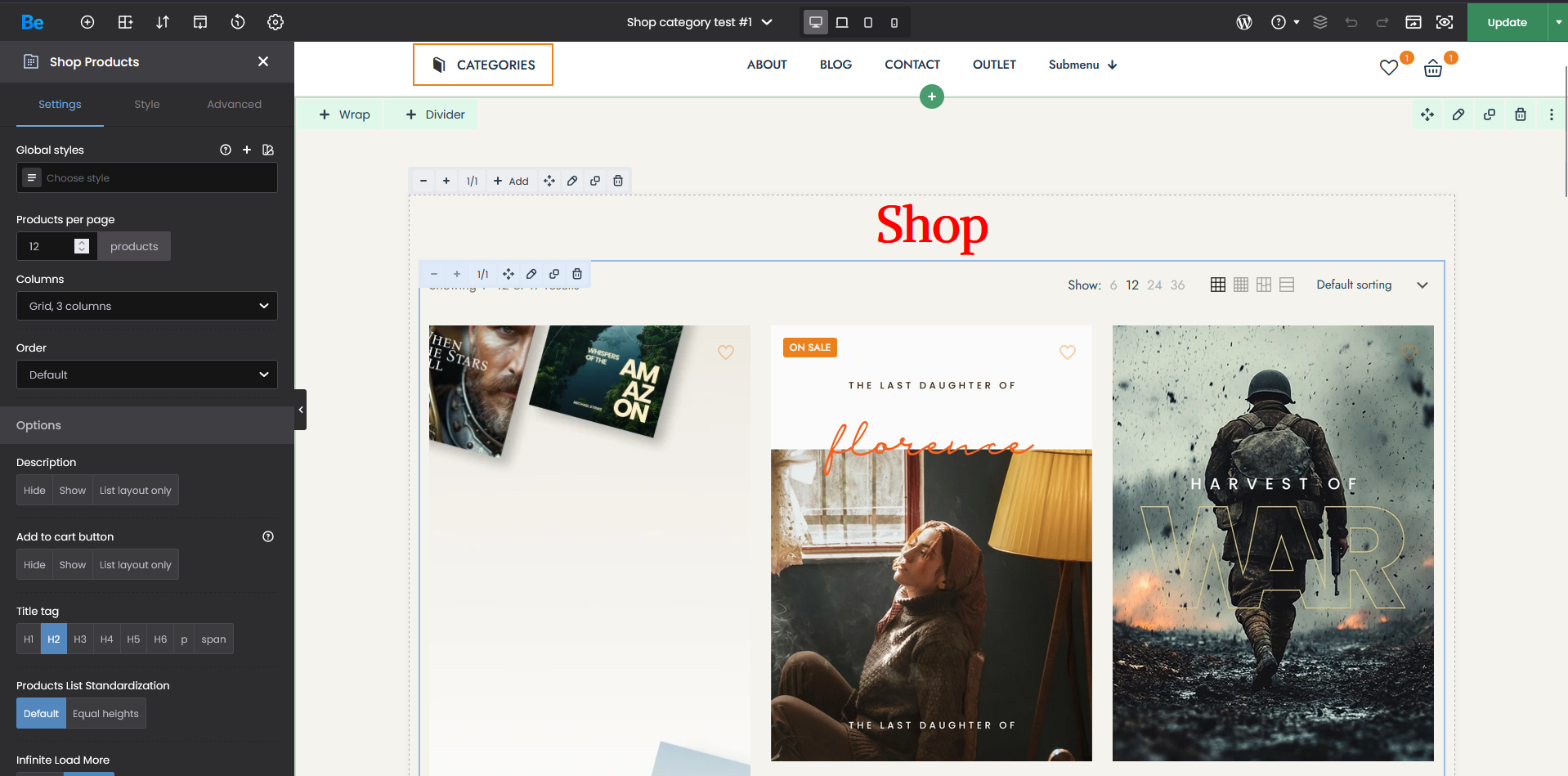Expand the Default sorting dropdown
The image size is (1568, 776).
click(1373, 285)
